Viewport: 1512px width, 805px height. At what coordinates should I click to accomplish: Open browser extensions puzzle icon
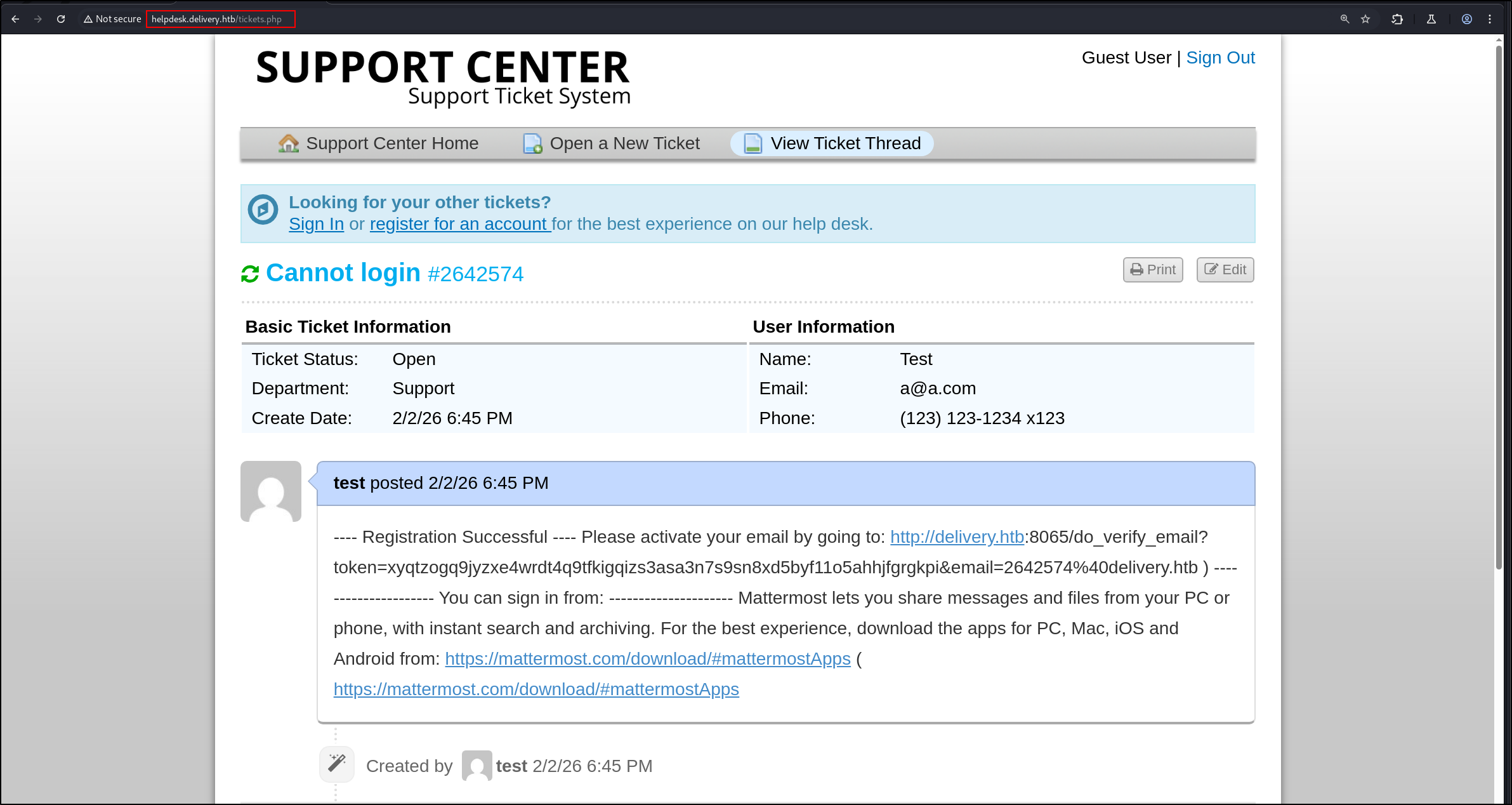coord(1397,19)
